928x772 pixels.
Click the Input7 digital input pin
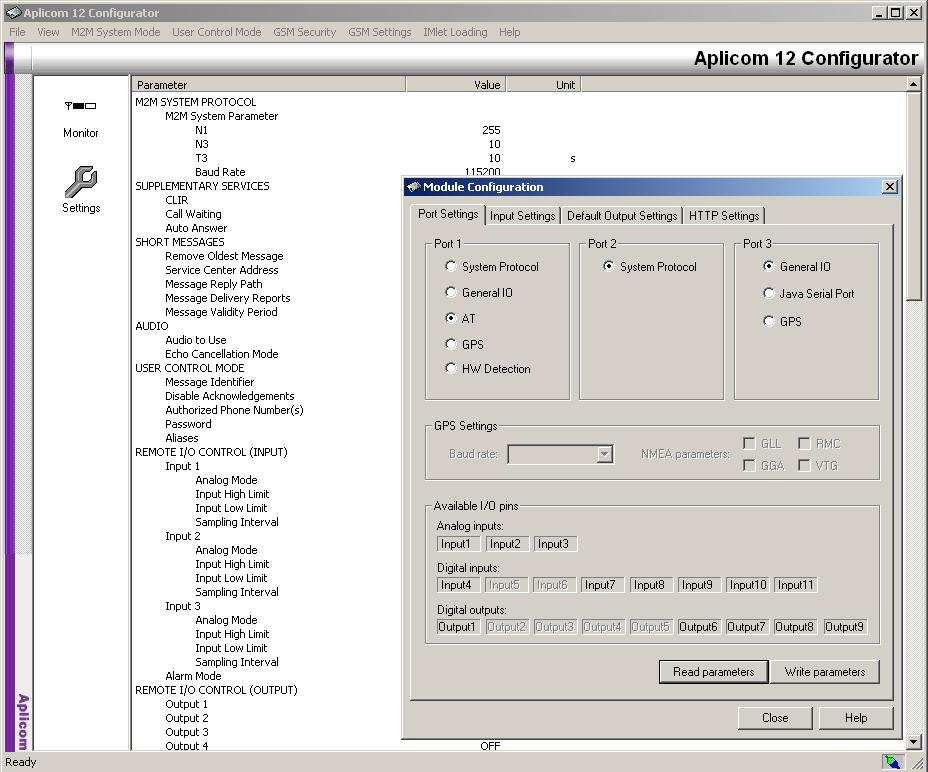coord(601,585)
